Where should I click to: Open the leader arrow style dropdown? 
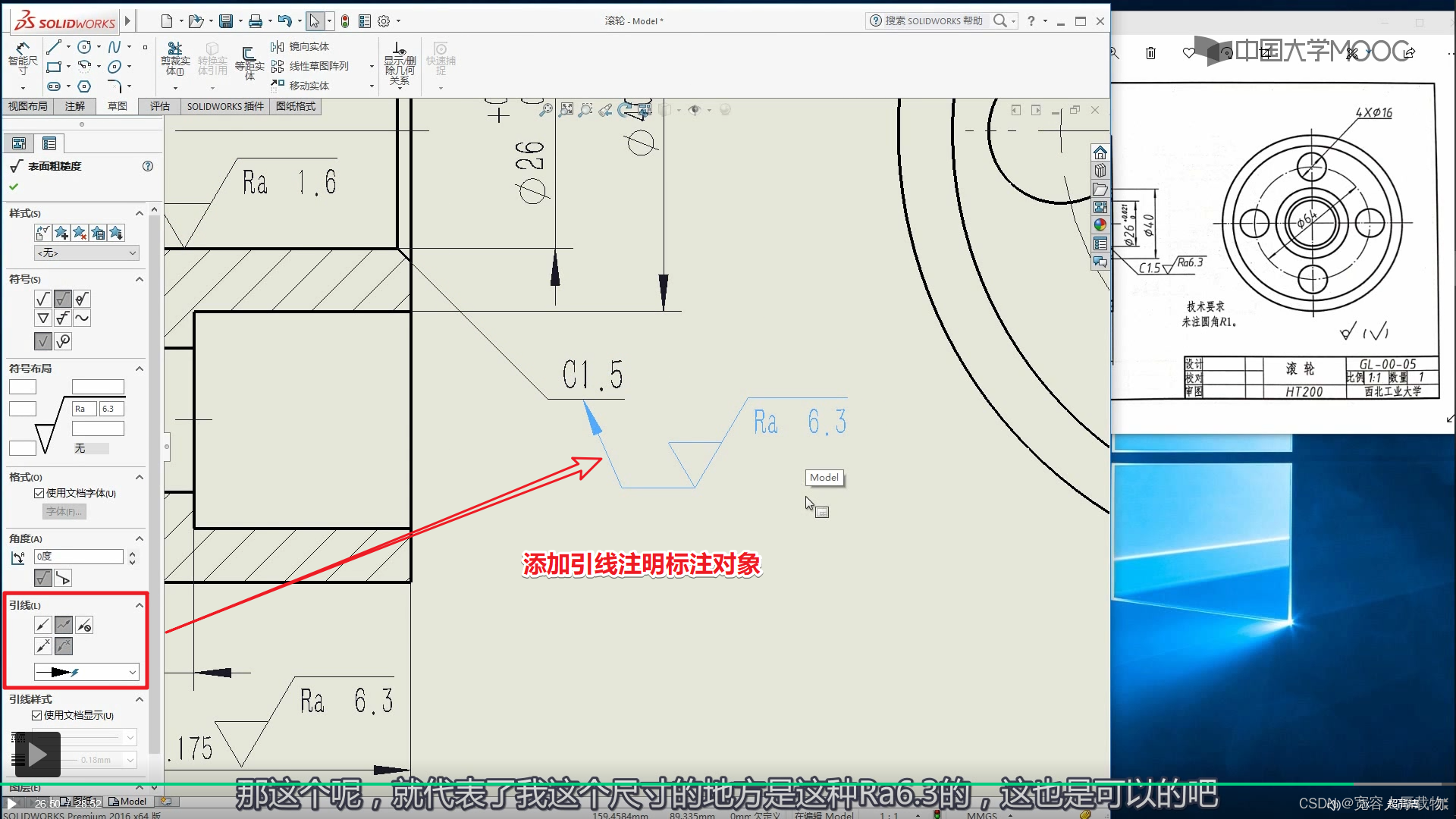tap(86, 672)
